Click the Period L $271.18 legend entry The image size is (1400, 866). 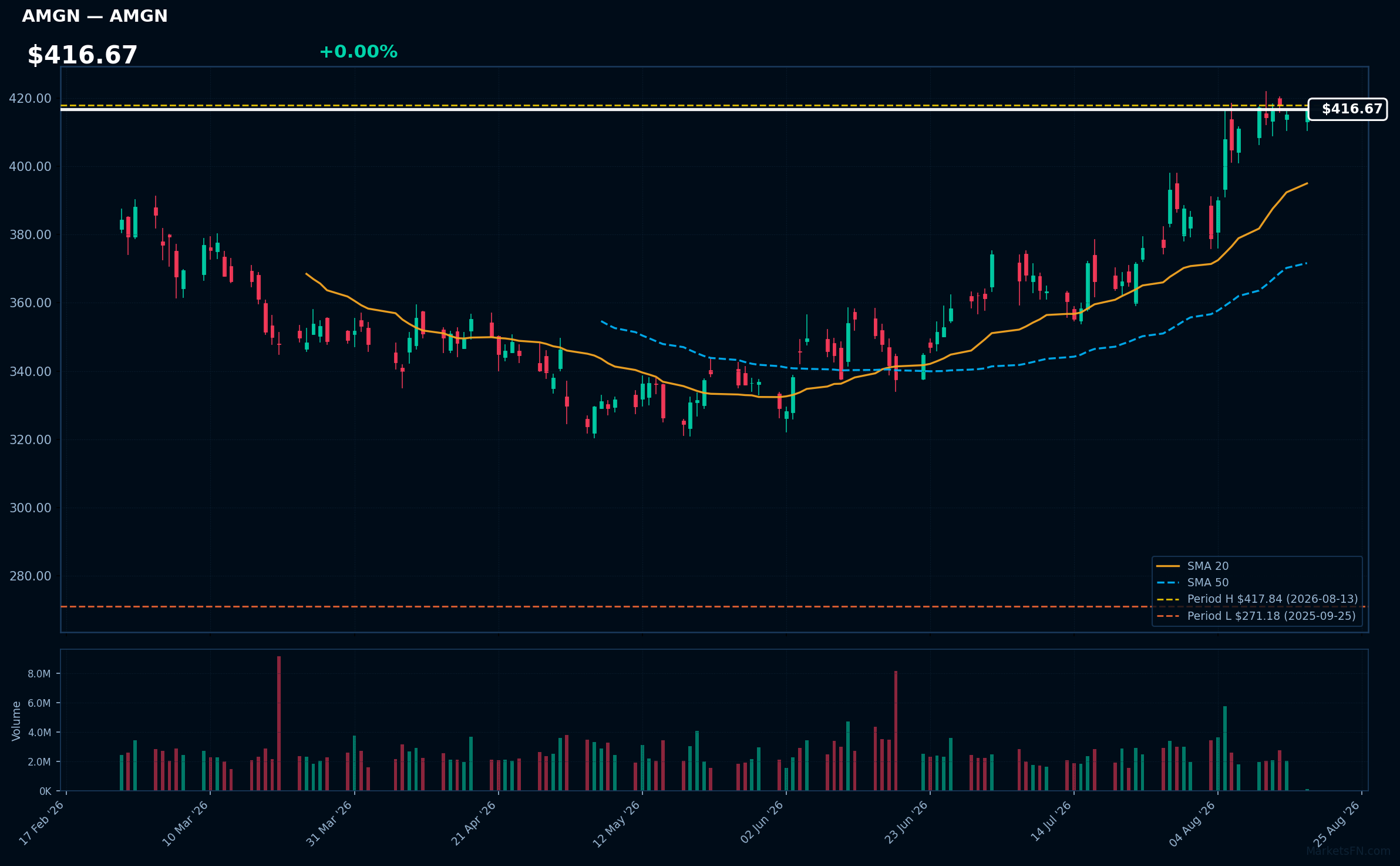click(1256, 616)
